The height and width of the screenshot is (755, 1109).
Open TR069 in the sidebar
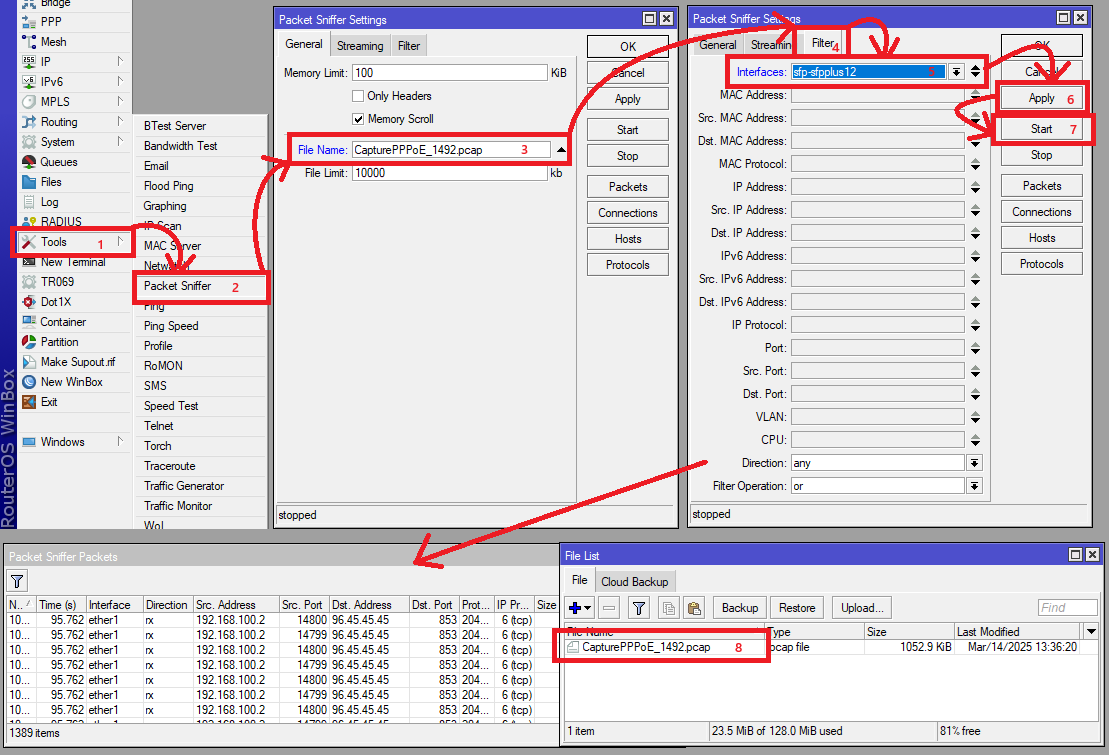click(57, 282)
